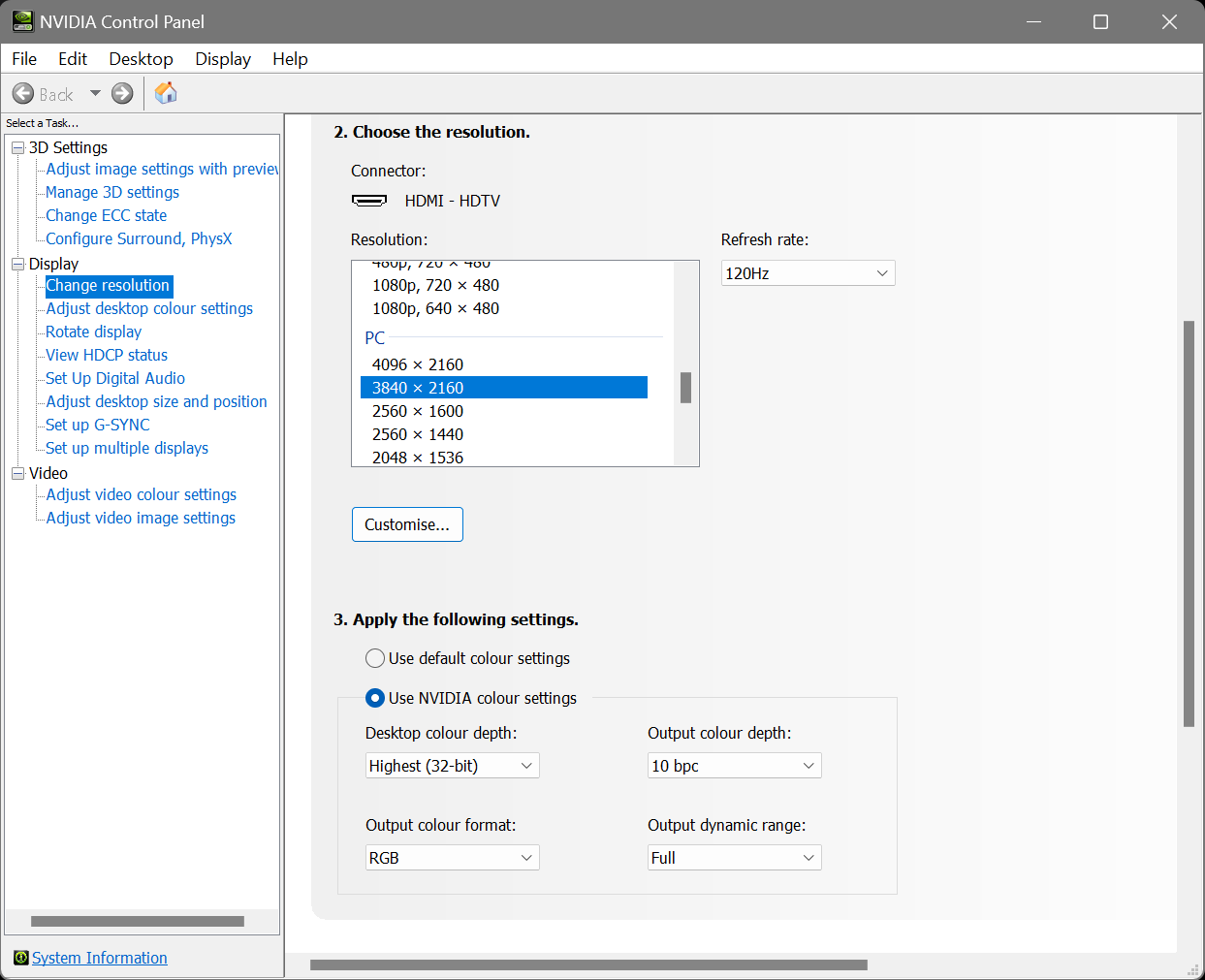Click the Back arrow icon in toolbar
Image resolution: width=1205 pixels, height=980 pixels.
coord(23,93)
